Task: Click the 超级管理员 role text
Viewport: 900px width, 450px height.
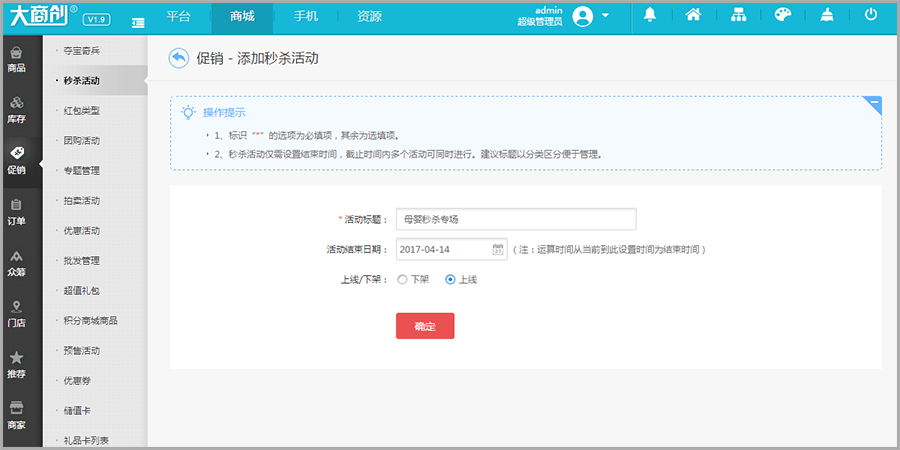Action: (540, 22)
